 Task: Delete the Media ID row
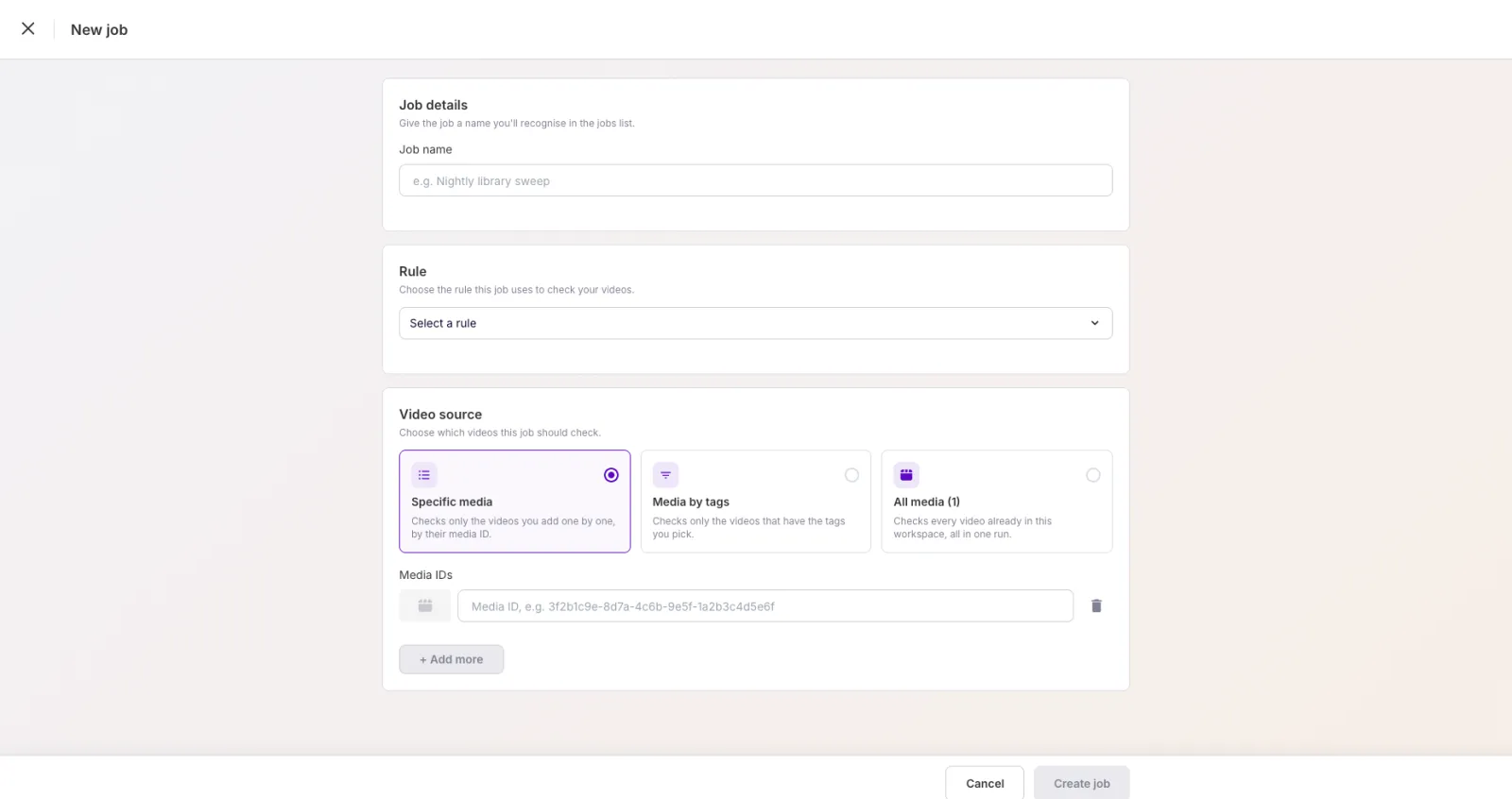tap(1096, 606)
